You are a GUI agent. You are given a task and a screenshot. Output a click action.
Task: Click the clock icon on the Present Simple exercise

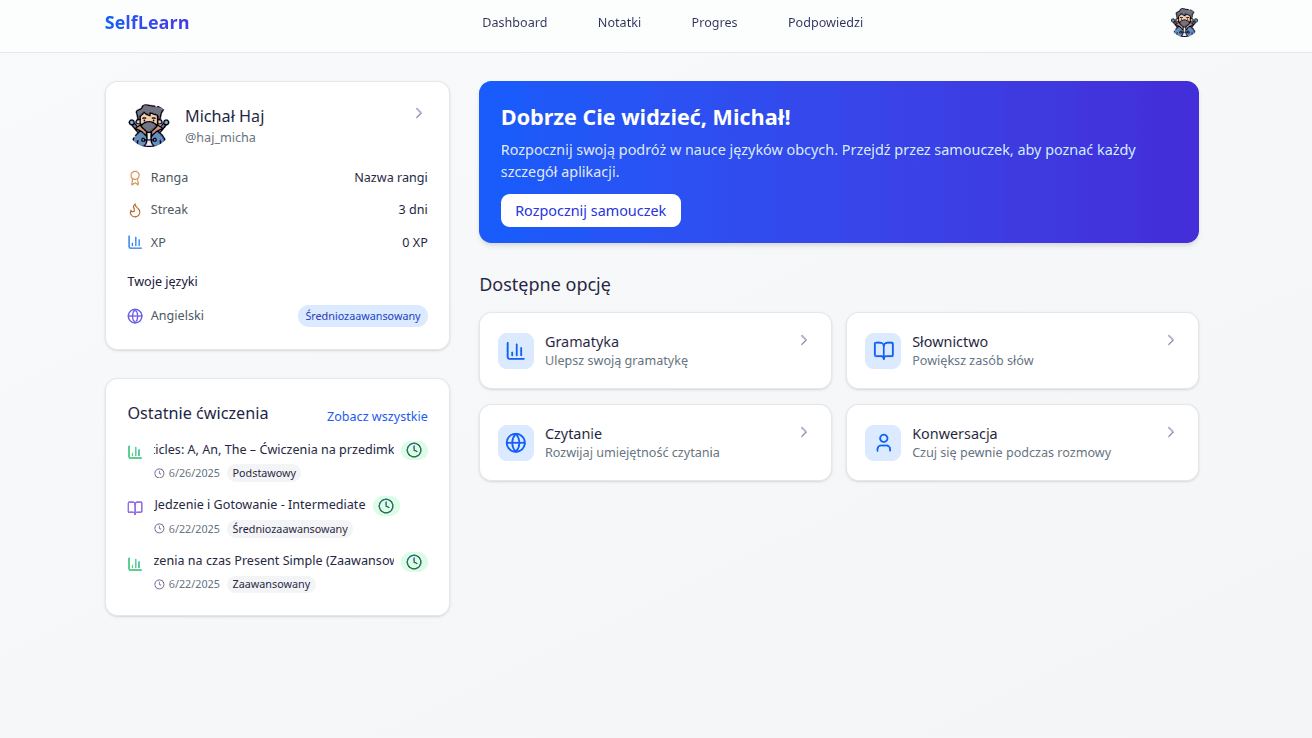point(414,561)
